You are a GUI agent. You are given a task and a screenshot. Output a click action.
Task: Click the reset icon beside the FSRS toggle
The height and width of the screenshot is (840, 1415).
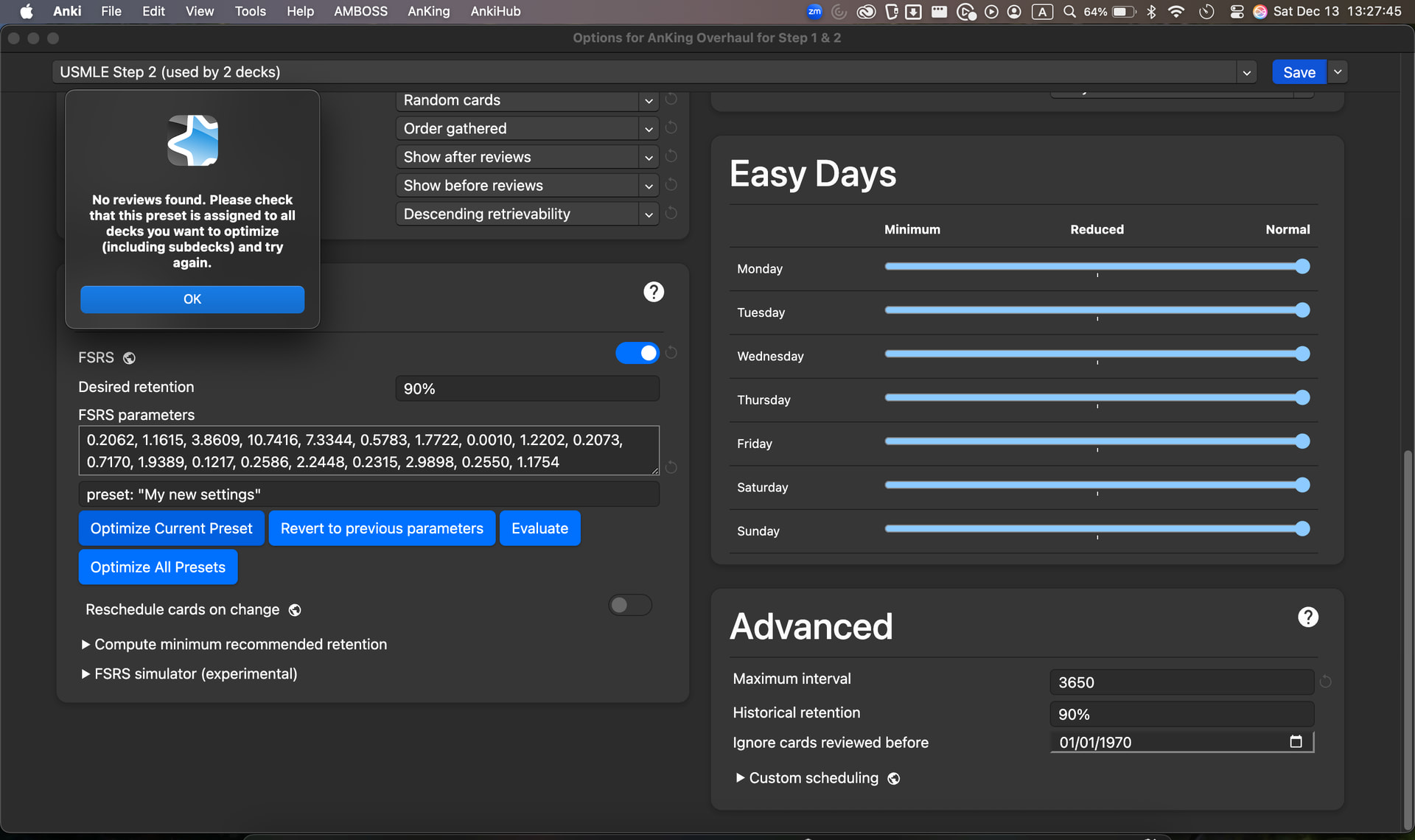671,353
